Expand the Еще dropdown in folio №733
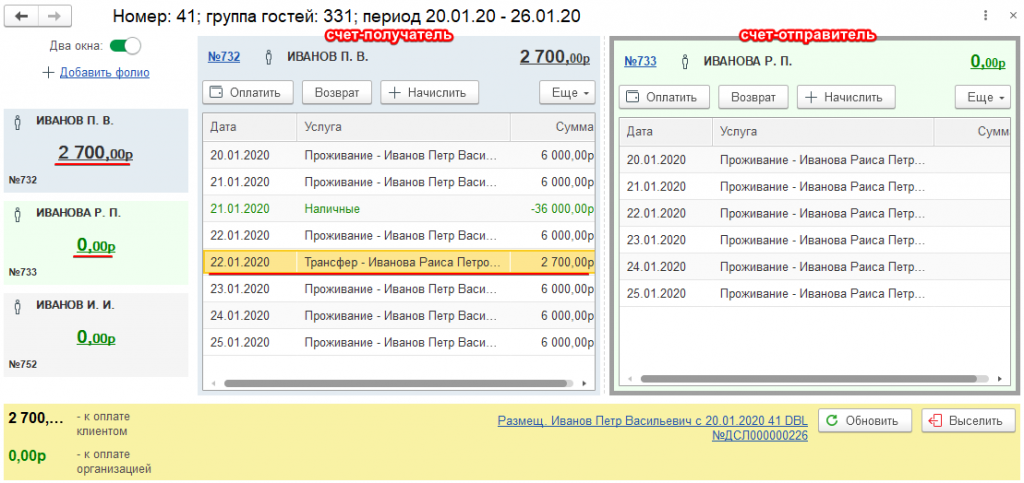The height and width of the screenshot is (483, 1024). (983, 97)
